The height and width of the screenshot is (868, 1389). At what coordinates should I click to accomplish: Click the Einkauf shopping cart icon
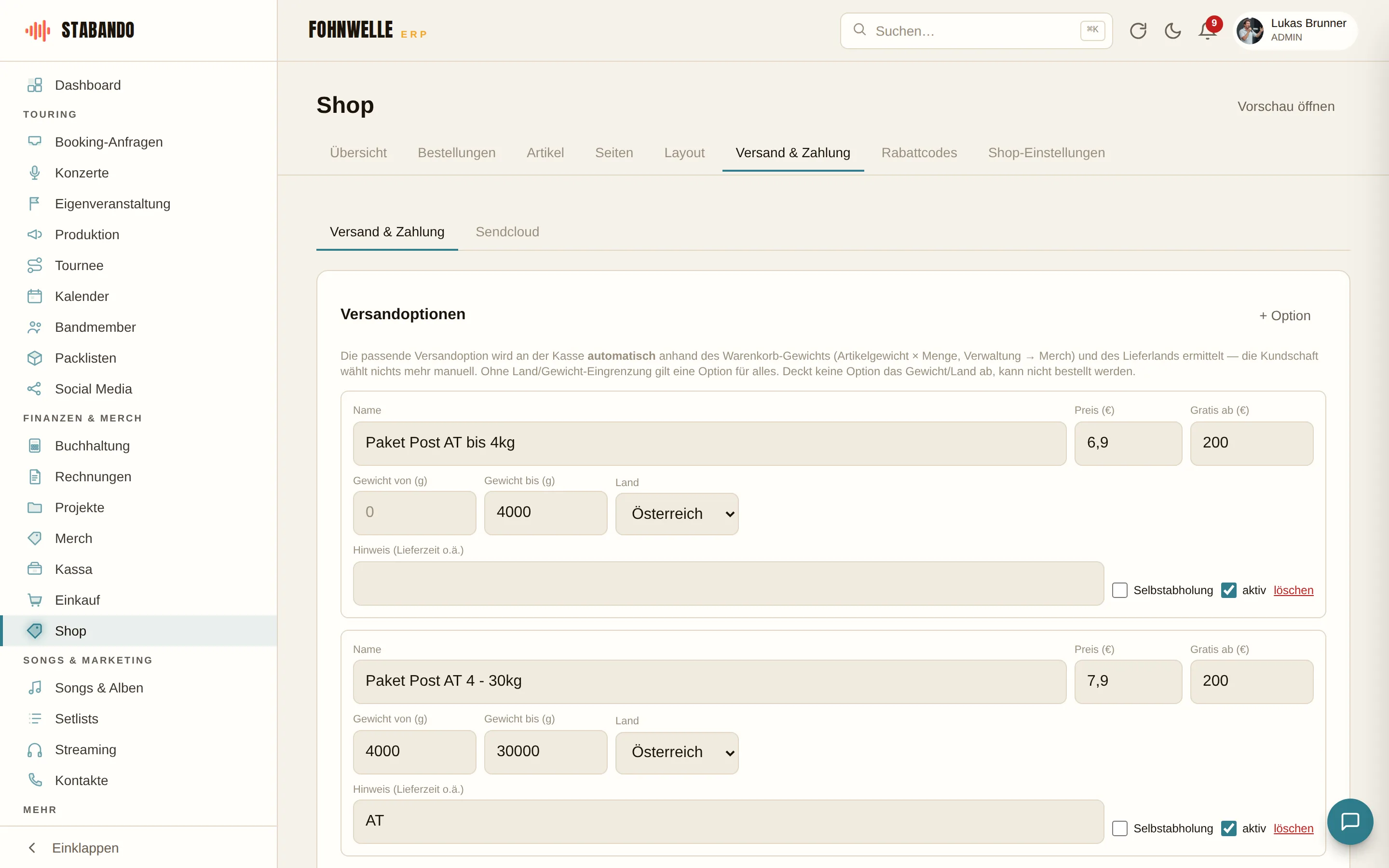(x=34, y=600)
